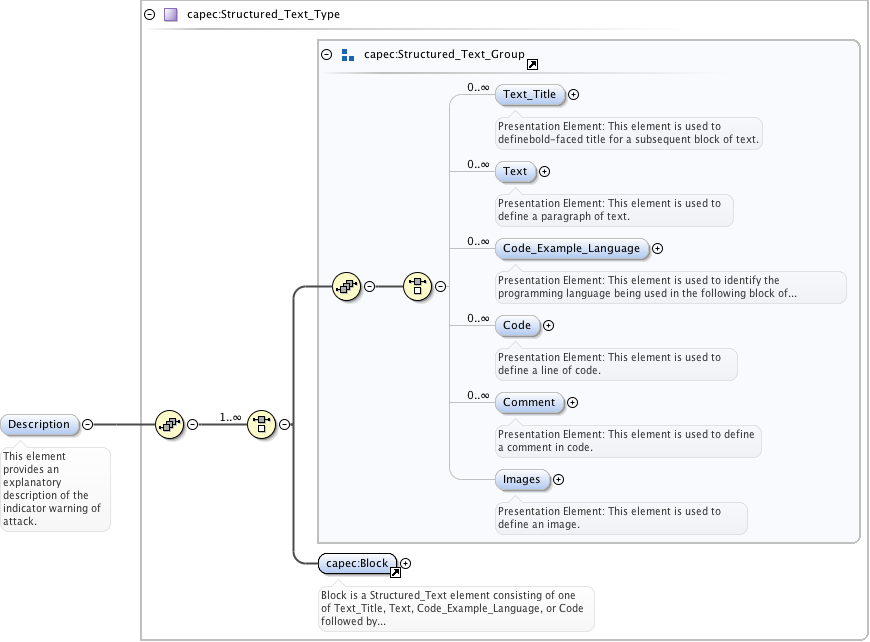This screenshot has width=870, height=642.
Task: Click the jump arrow on capec:Block
Action: (x=395, y=573)
